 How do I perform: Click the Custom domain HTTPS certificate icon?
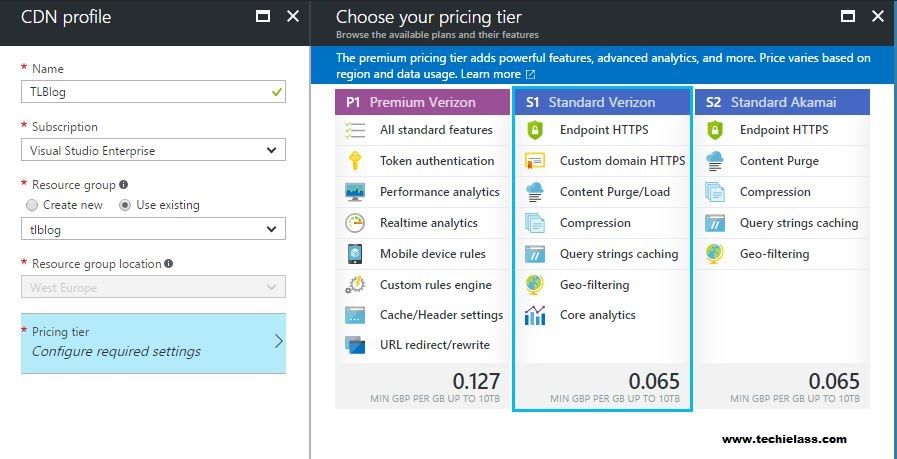[x=535, y=161]
